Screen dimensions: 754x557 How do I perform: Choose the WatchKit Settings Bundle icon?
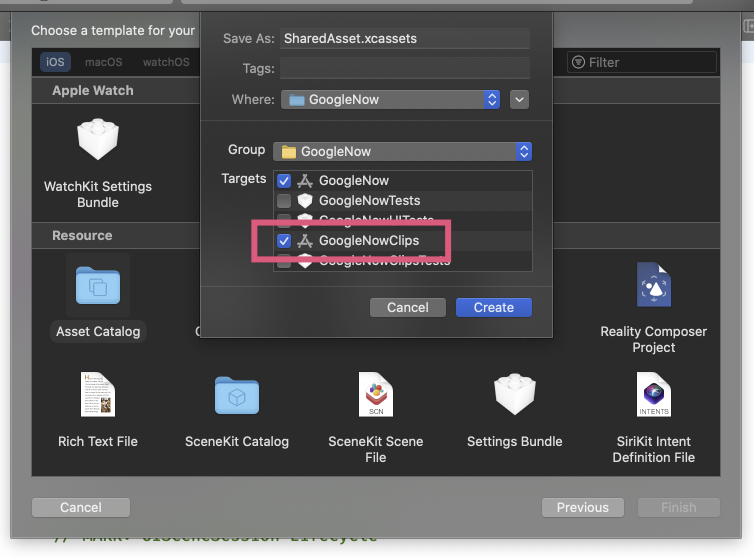98,140
